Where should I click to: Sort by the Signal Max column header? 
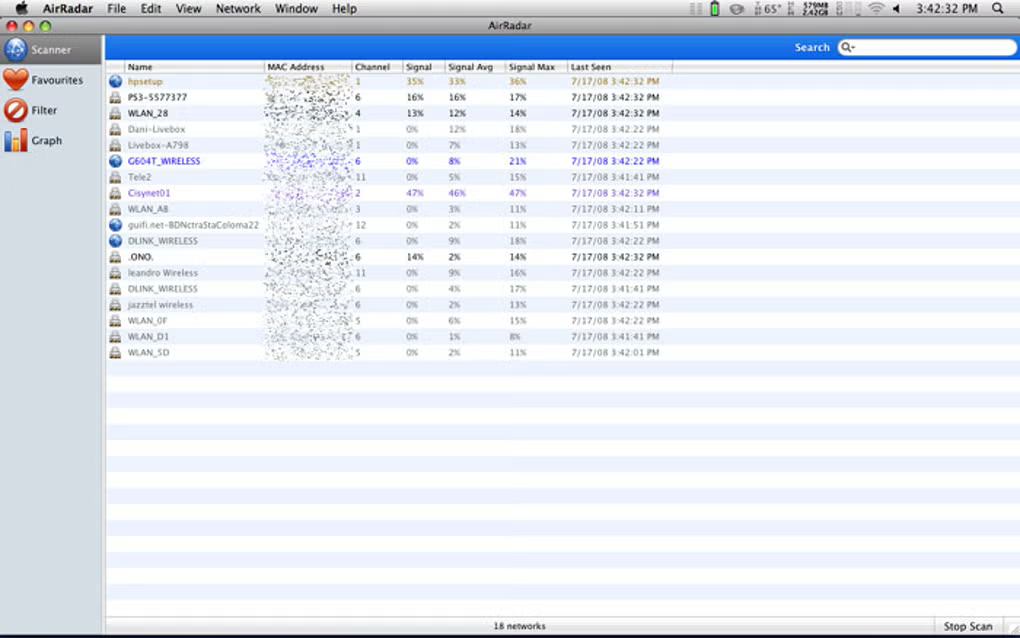coord(536,67)
